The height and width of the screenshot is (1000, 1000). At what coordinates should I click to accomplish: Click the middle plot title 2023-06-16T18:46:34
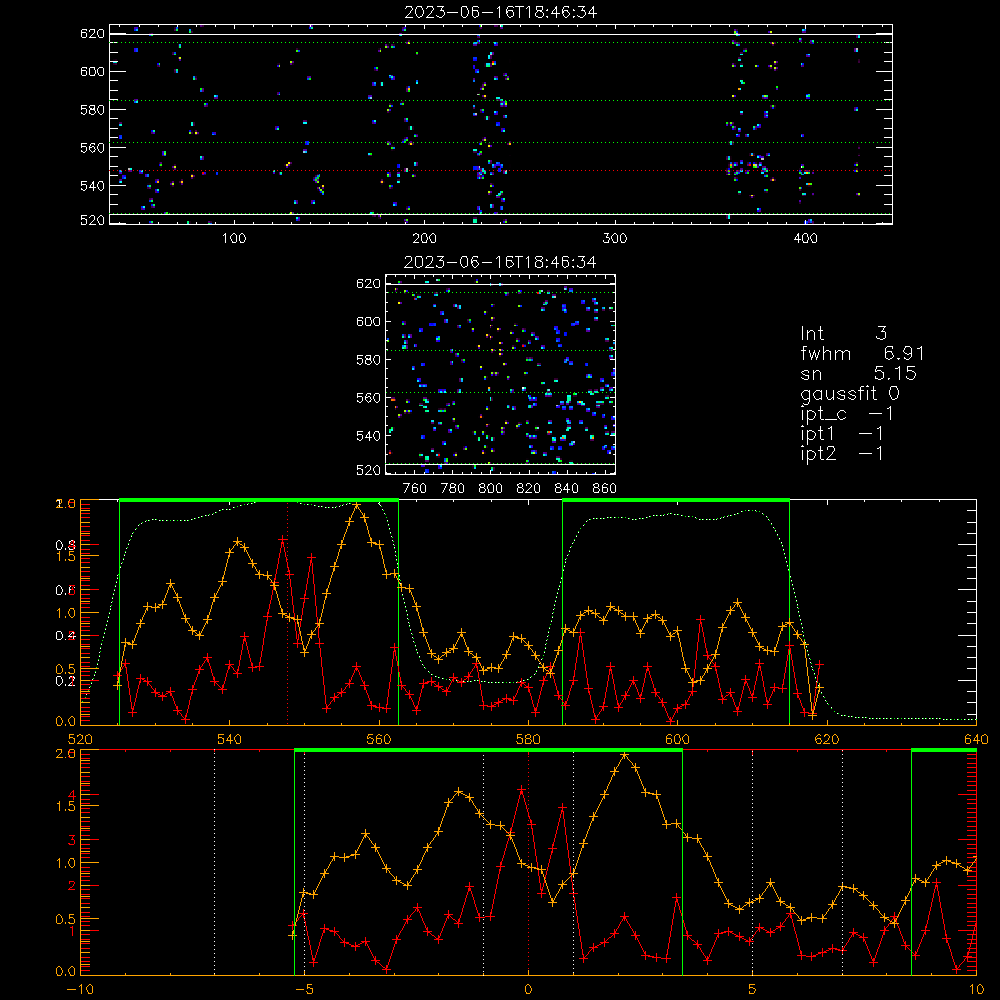(500, 262)
